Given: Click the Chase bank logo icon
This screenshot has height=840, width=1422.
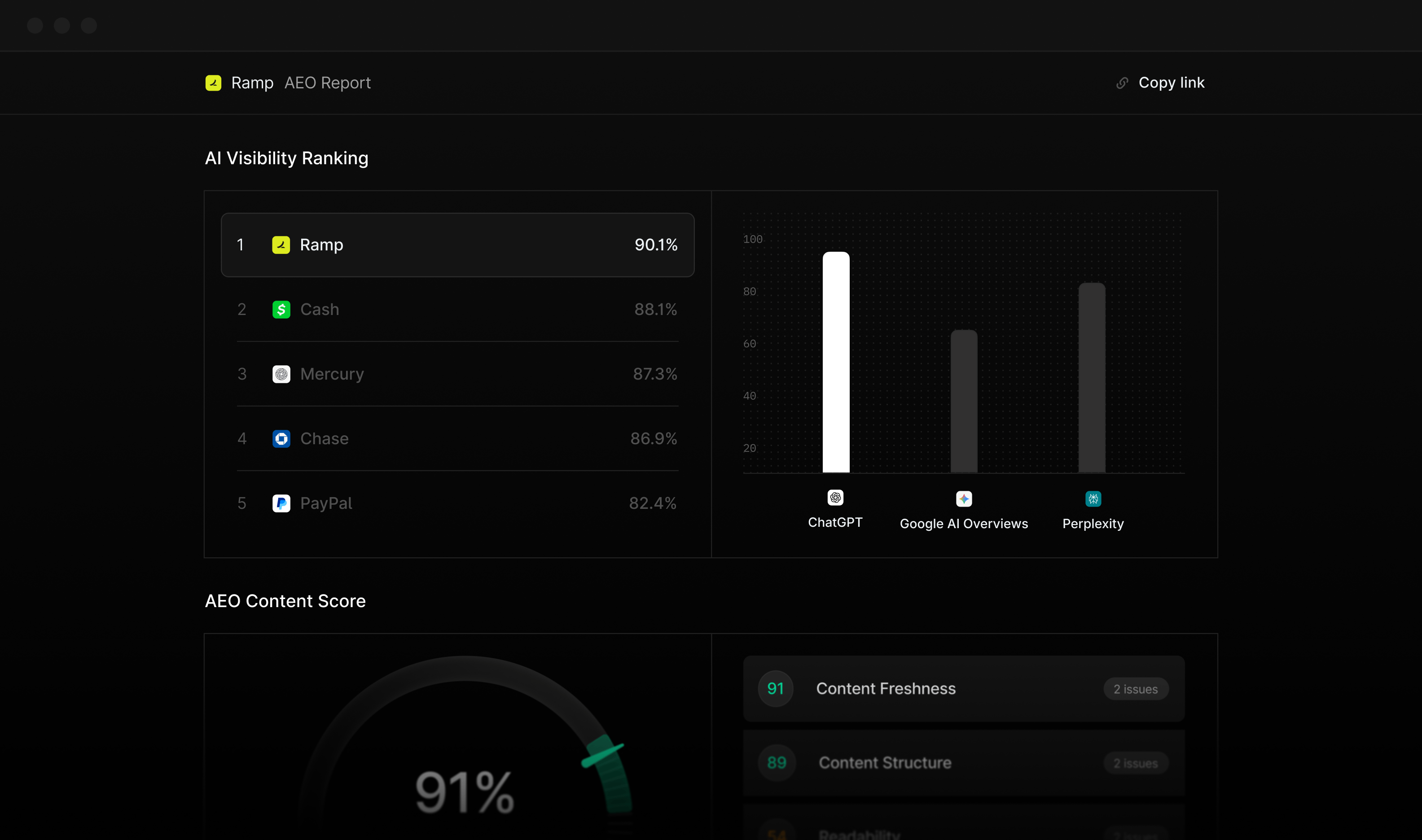Looking at the screenshot, I should tap(281, 439).
